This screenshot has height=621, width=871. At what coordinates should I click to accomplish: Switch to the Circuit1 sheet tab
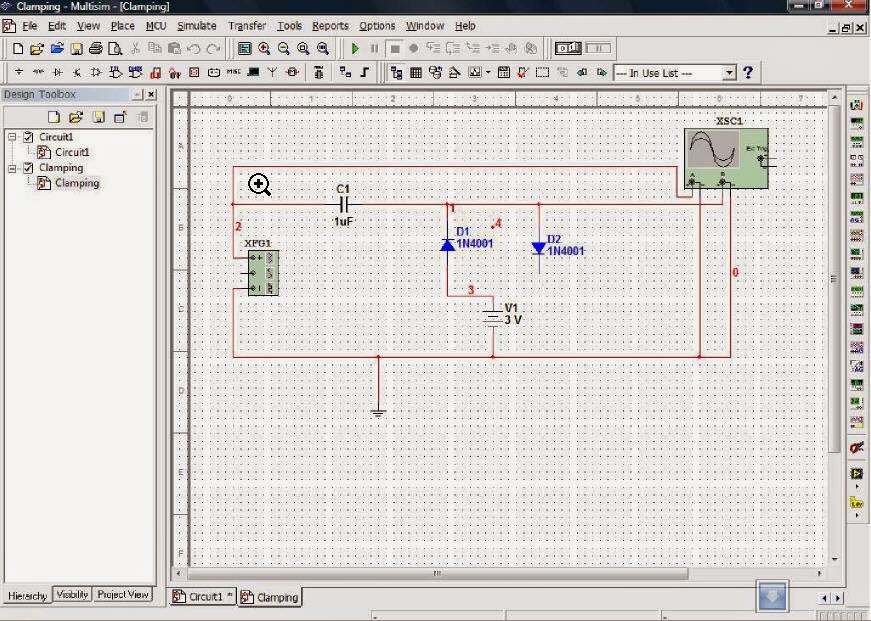coord(202,597)
